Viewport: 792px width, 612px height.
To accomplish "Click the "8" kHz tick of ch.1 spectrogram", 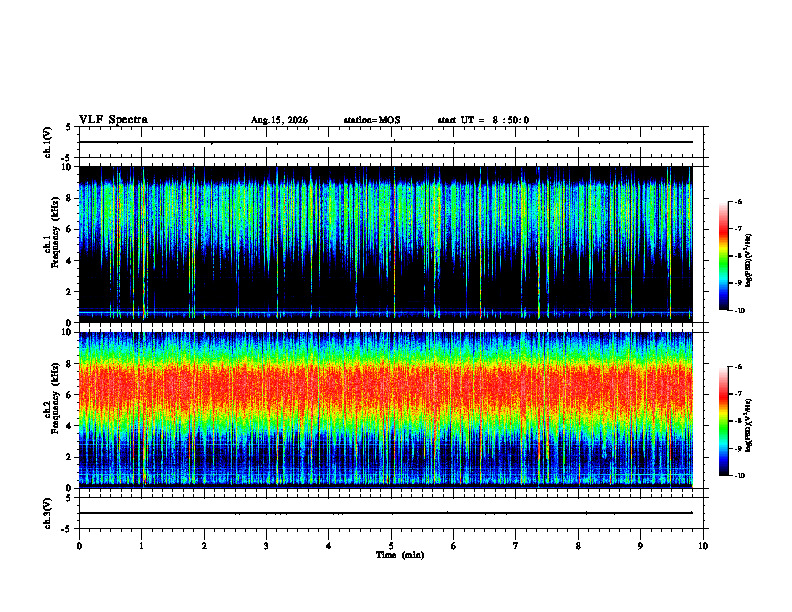I will pos(71,198).
